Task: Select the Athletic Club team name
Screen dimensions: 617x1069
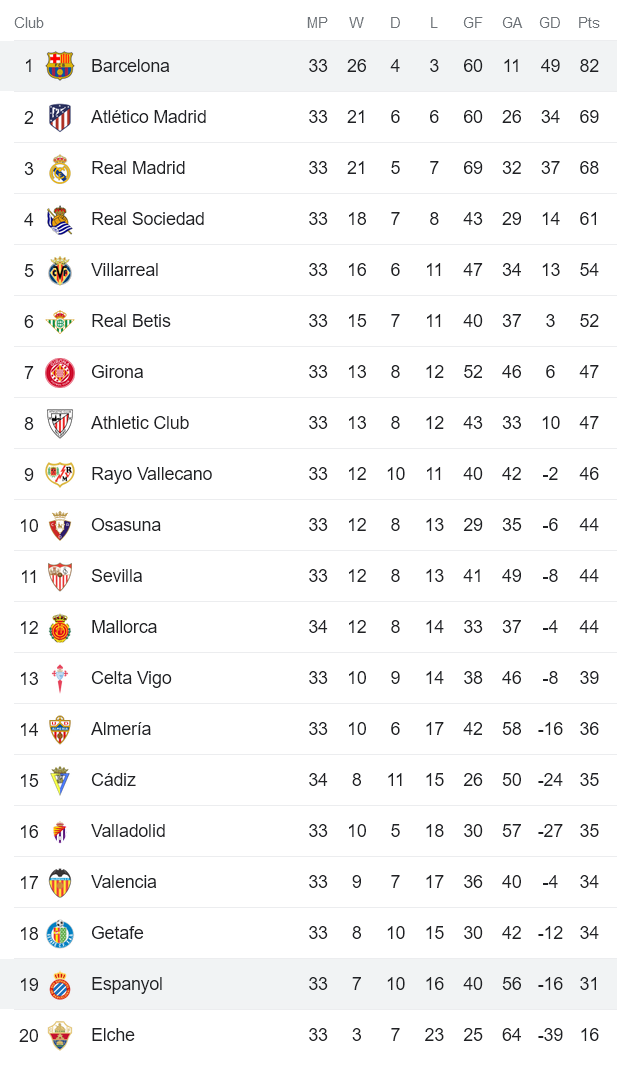Action: click(x=139, y=423)
